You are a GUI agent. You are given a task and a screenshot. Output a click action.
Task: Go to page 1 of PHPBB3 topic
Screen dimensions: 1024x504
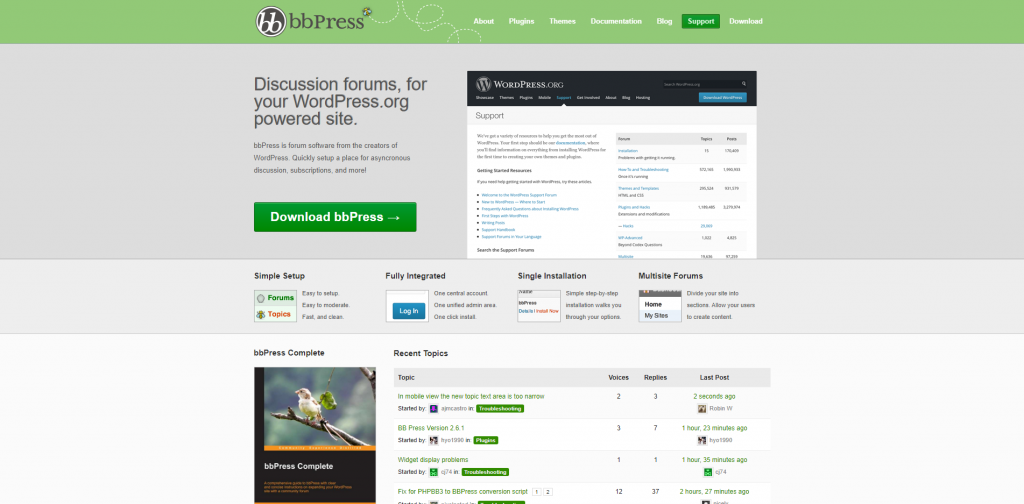coord(536,492)
